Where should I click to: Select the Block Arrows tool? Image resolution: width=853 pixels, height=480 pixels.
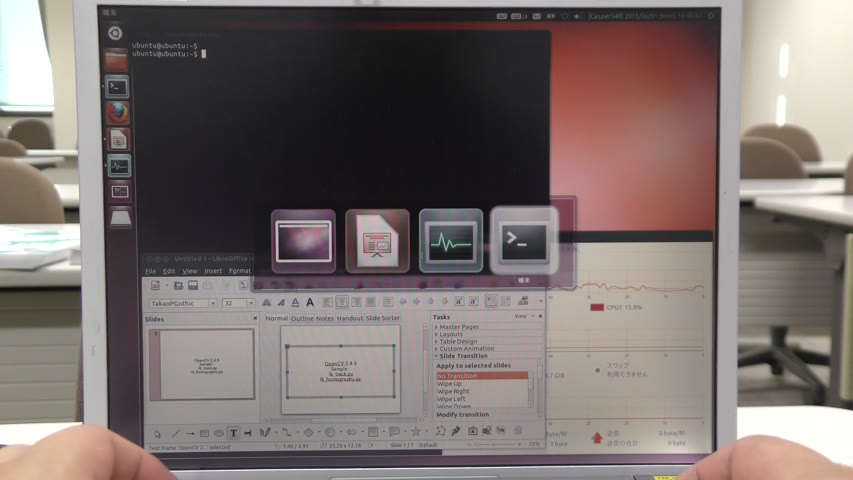click(x=351, y=432)
